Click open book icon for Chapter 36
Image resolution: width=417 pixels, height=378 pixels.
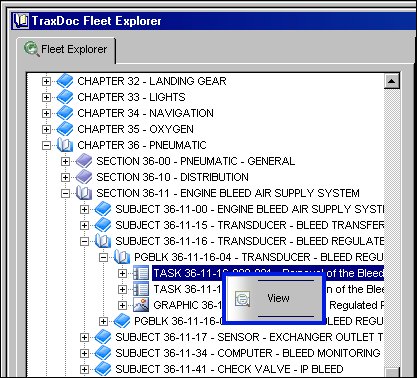[x=65, y=145]
